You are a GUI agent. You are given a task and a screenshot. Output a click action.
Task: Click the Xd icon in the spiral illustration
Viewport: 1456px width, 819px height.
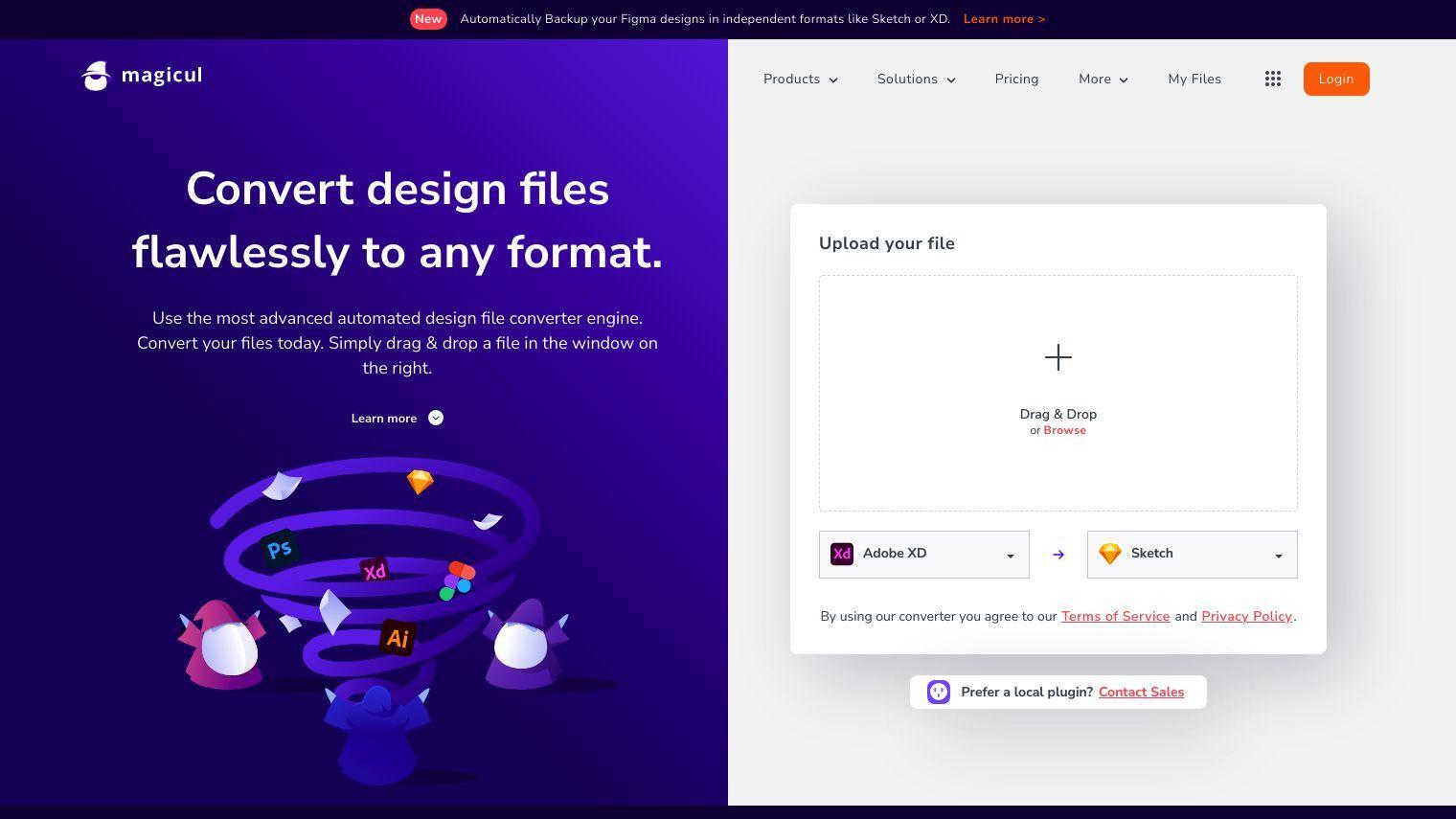point(375,571)
